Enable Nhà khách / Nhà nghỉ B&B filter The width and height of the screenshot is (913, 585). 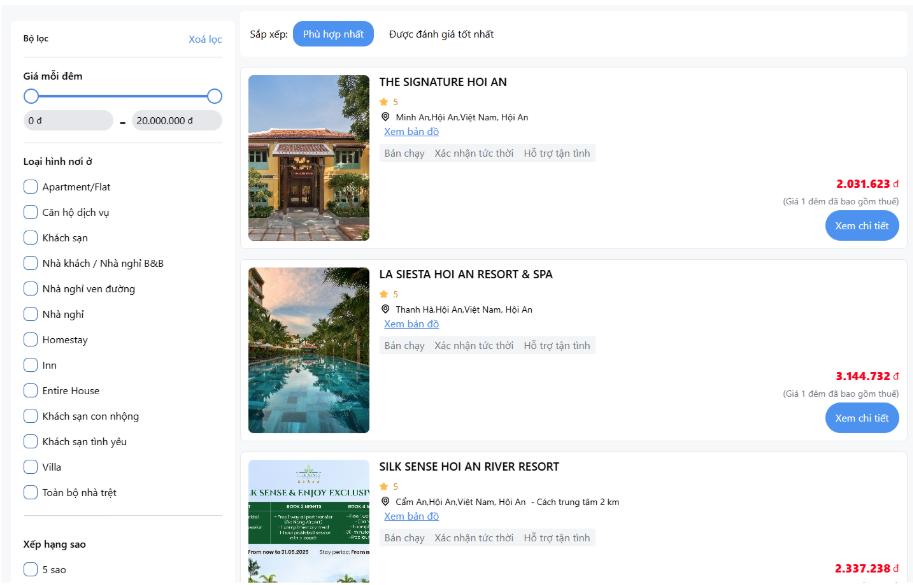pyautogui.click(x=30, y=263)
